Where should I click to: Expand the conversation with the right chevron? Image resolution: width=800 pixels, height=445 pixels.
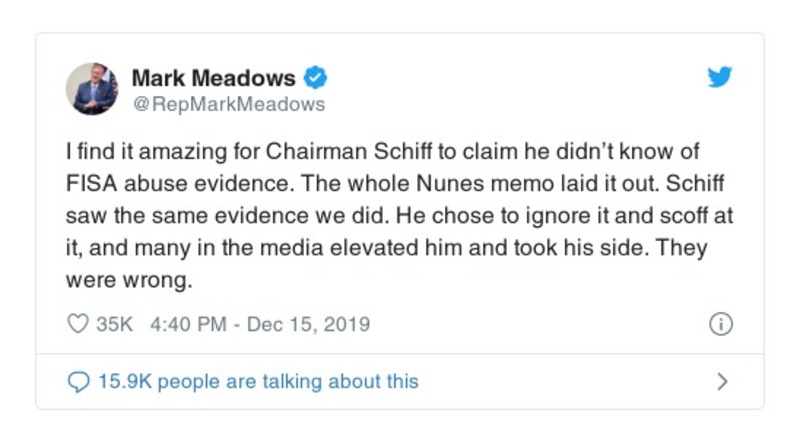[x=722, y=381]
